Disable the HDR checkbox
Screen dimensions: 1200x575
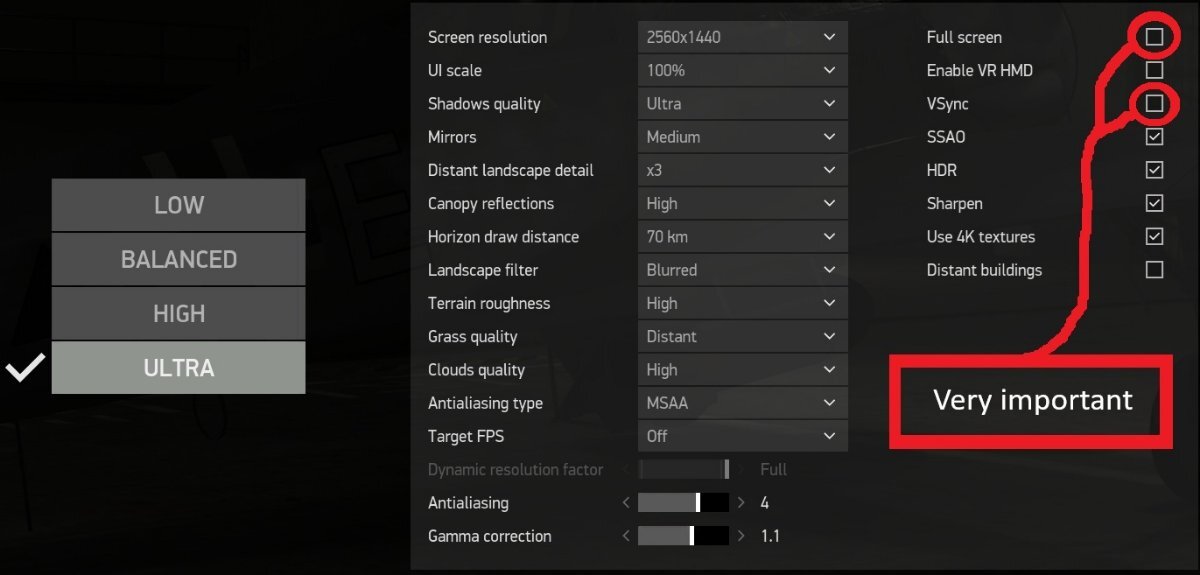click(x=1154, y=170)
